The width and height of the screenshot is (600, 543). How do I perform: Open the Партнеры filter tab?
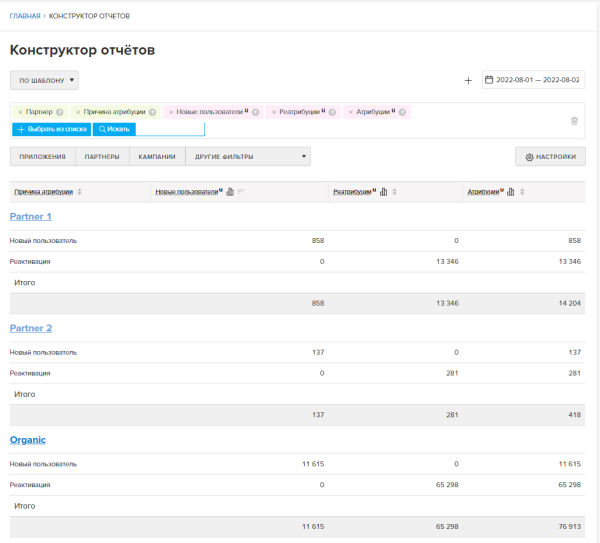(x=102, y=157)
